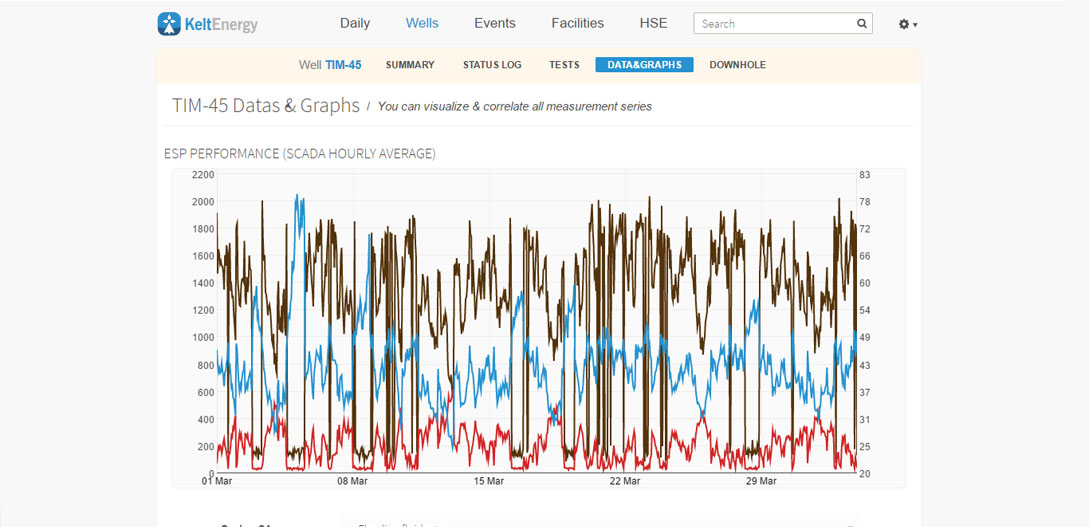Open the Facilities menu

(578, 23)
